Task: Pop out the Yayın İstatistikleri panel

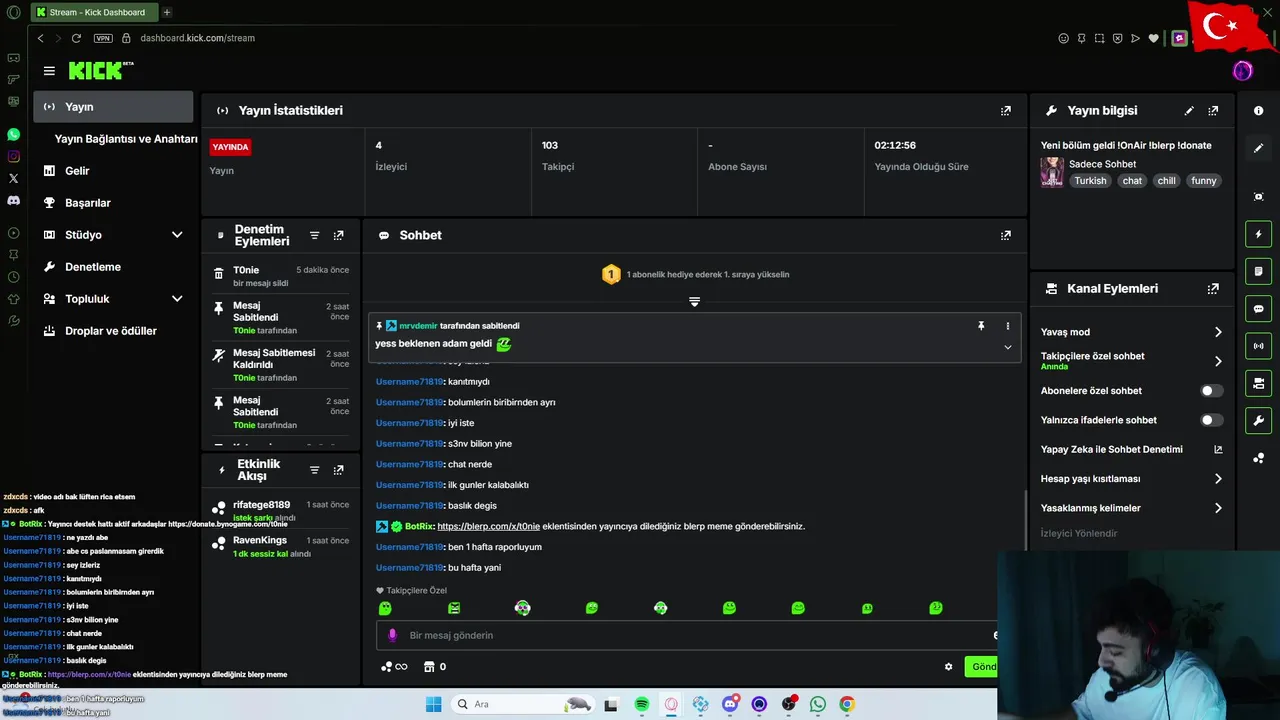Action: coord(1006,111)
